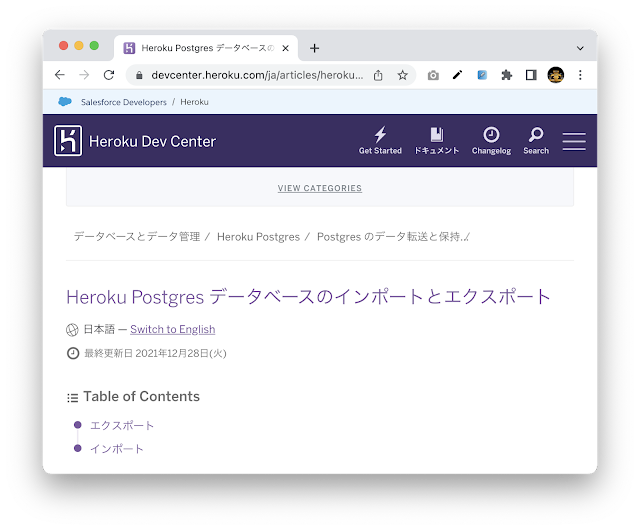Image resolution: width=640 pixels, height=530 pixels.
Task: Open データベースとデータ管理 breadcrumb
Action: (137, 237)
